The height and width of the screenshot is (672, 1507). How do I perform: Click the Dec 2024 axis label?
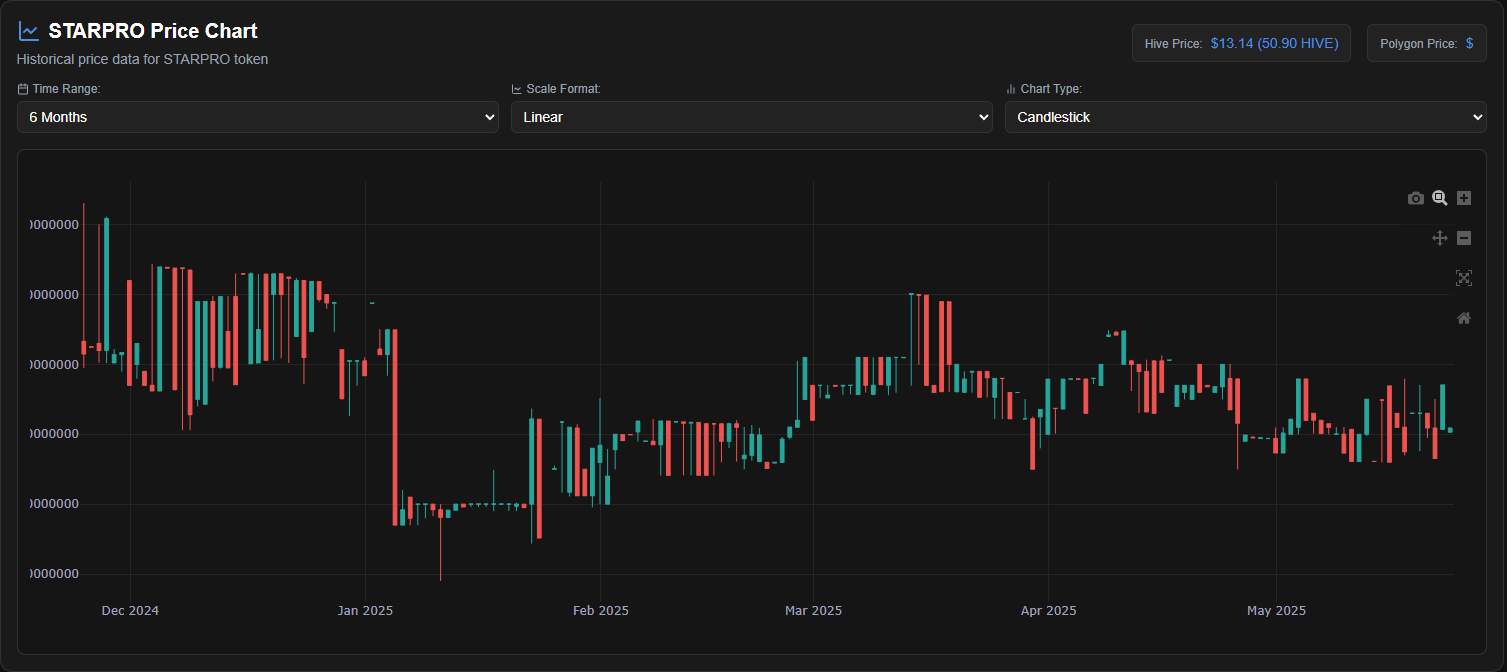click(x=130, y=610)
